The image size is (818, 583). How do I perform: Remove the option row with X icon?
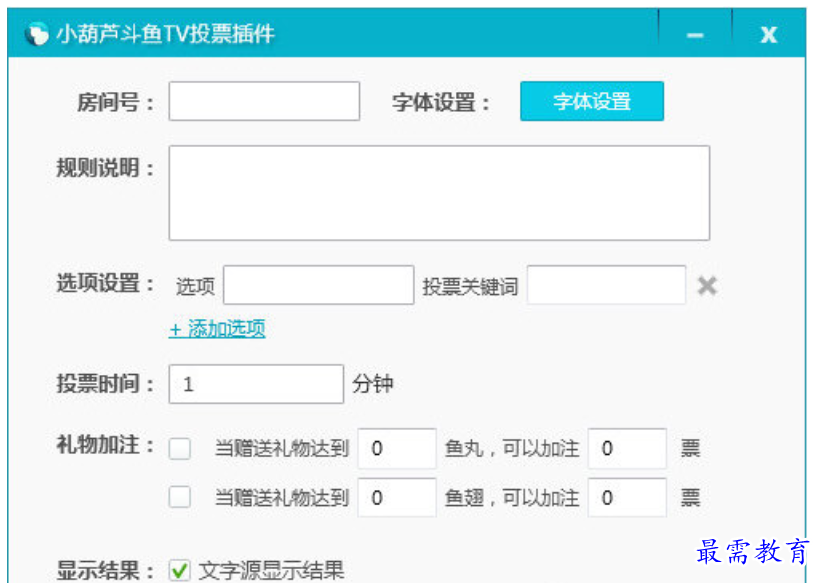point(707,286)
